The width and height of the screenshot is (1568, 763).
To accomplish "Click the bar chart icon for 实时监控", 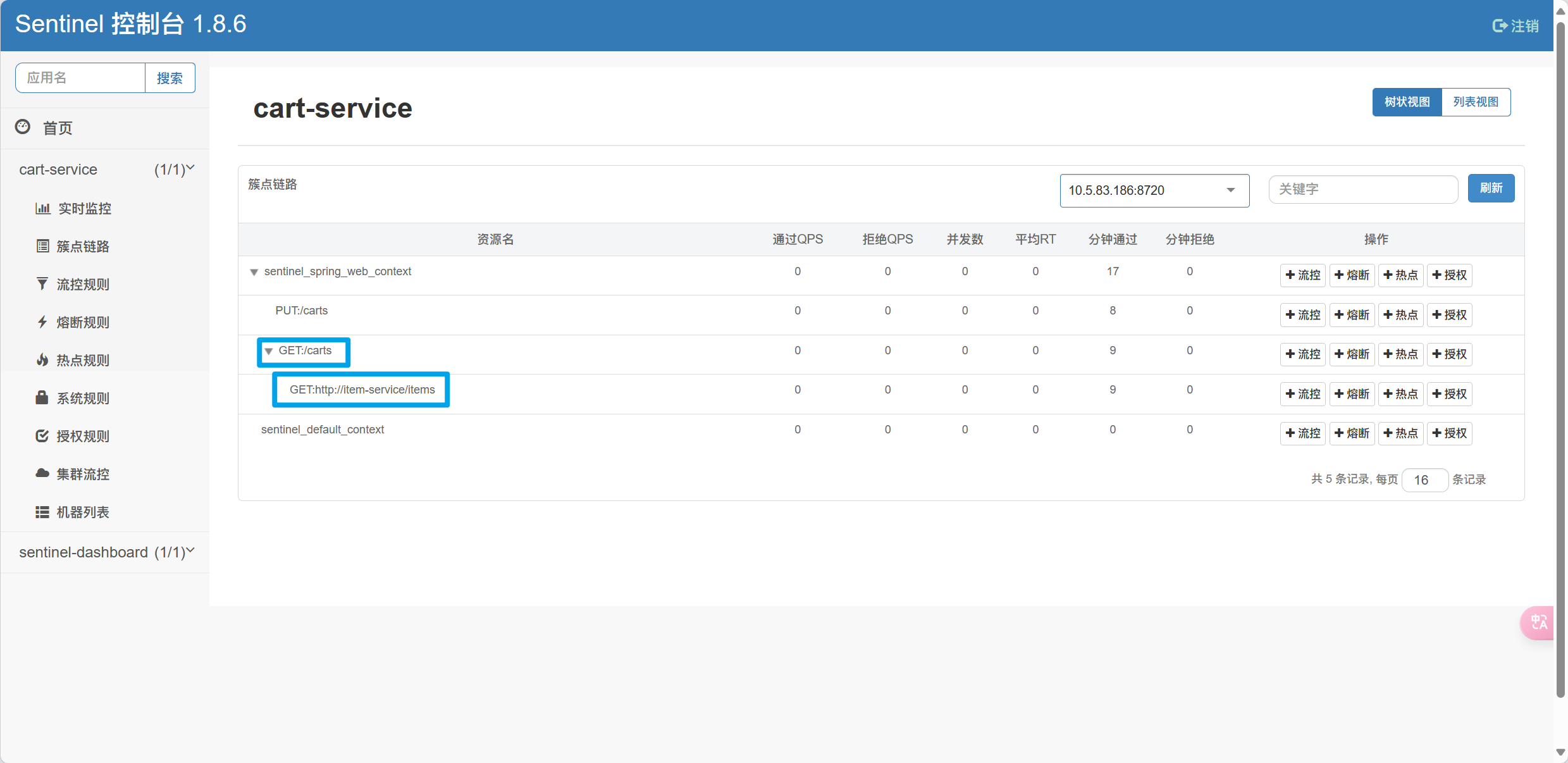I will [42, 208].
